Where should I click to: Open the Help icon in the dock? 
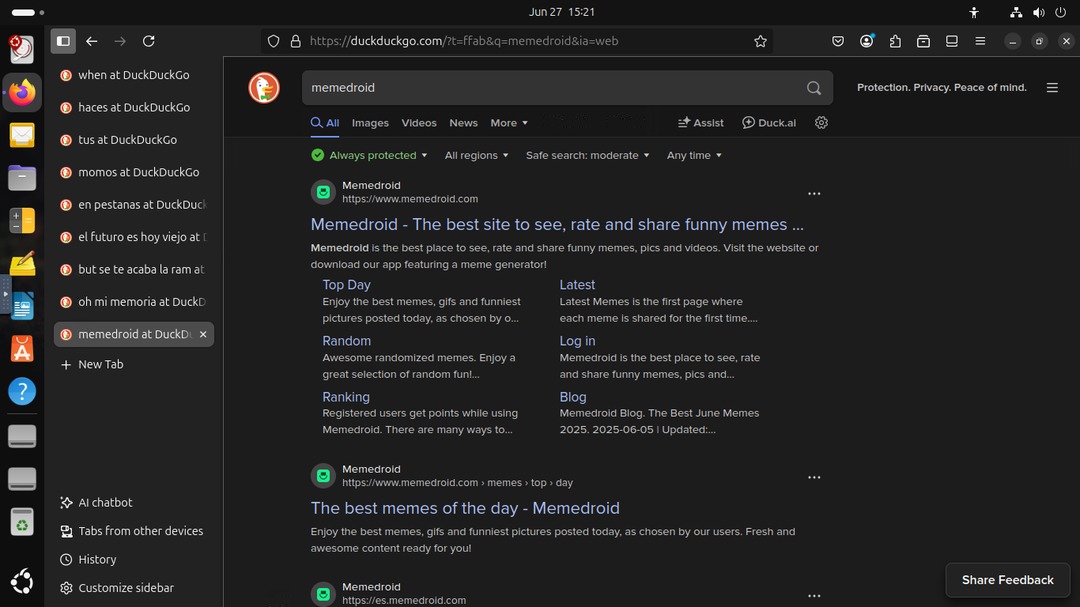pos(22,391)
